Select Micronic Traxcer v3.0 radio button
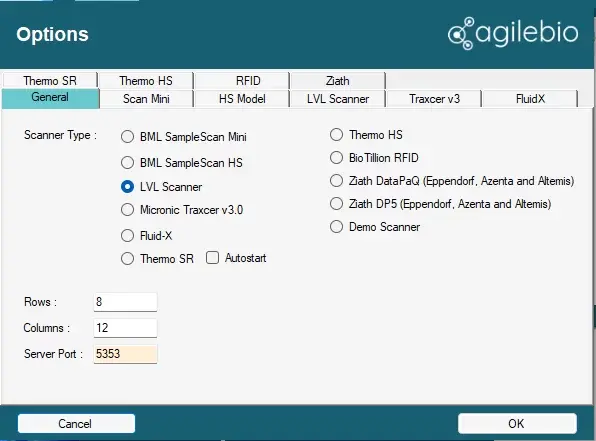 pyautogui.click(x=127, y=209)
